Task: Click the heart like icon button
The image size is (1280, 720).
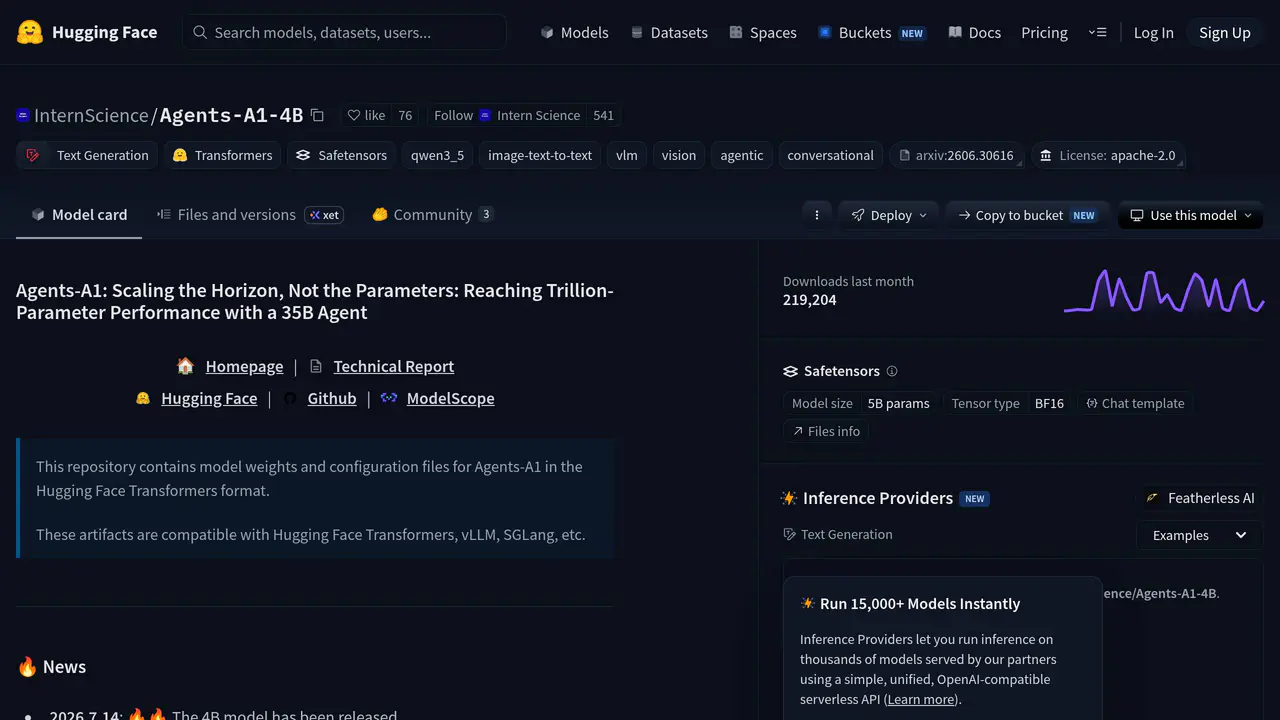Action: tap(353, 115)
